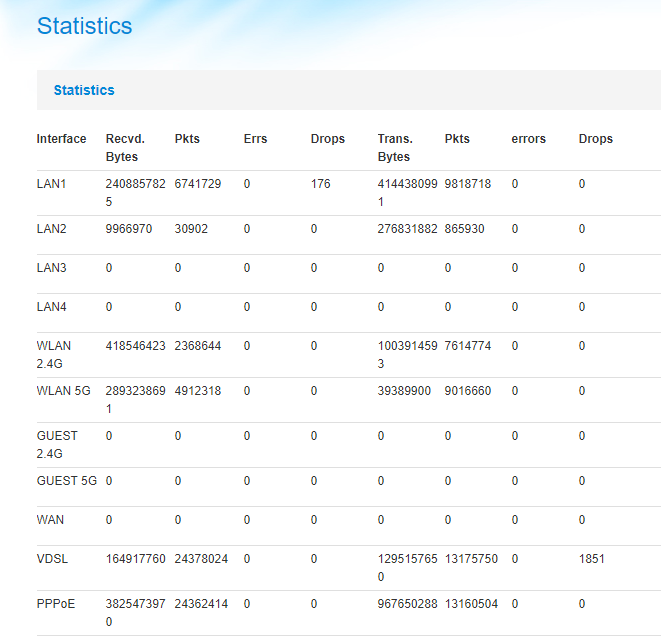Select the Recvd. Bytes column header
The height and width of the screenshot is (642, 661).
click(x=125, y=148)
